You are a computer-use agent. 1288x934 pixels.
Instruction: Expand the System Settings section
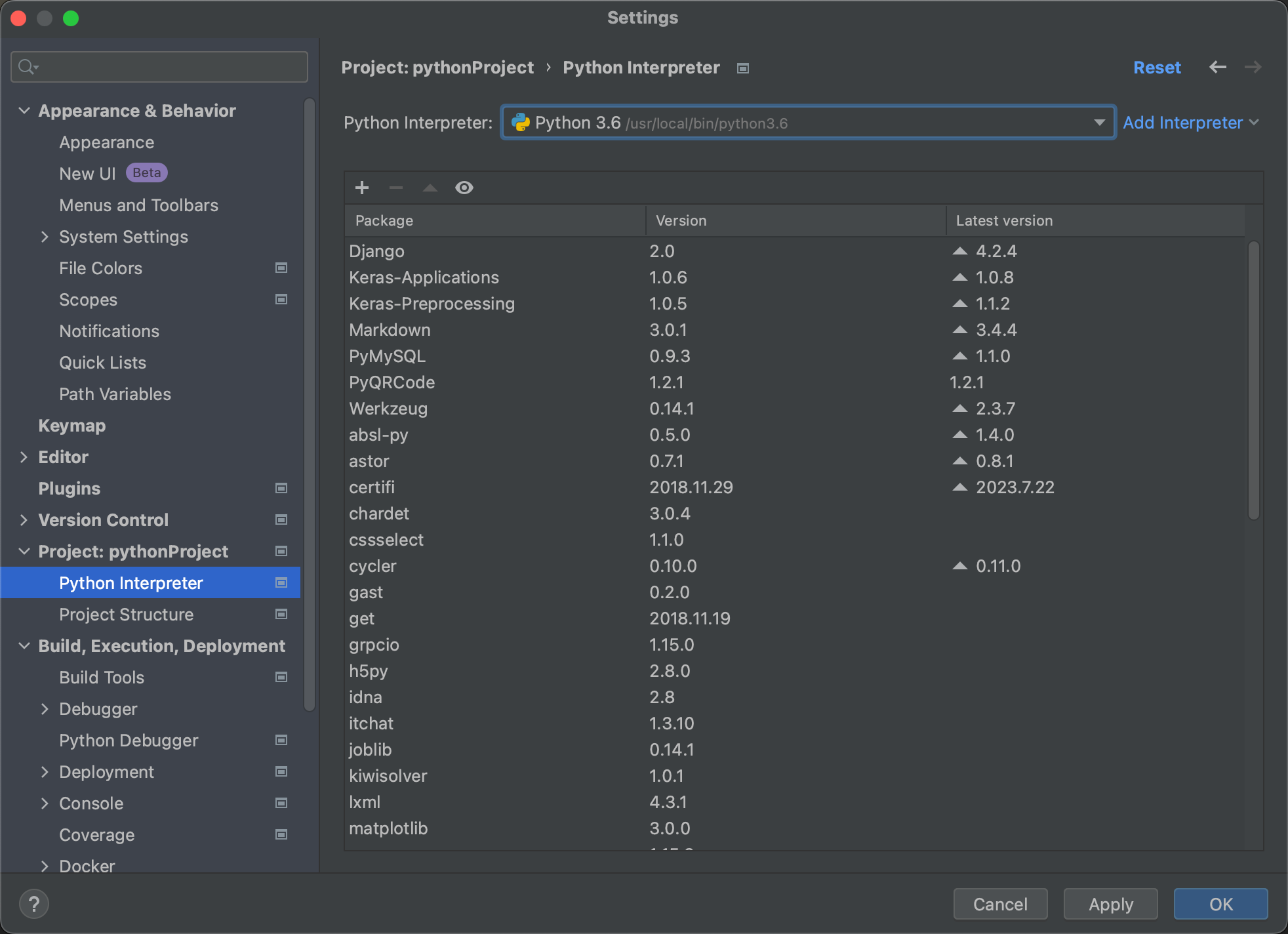click(45, 236)
